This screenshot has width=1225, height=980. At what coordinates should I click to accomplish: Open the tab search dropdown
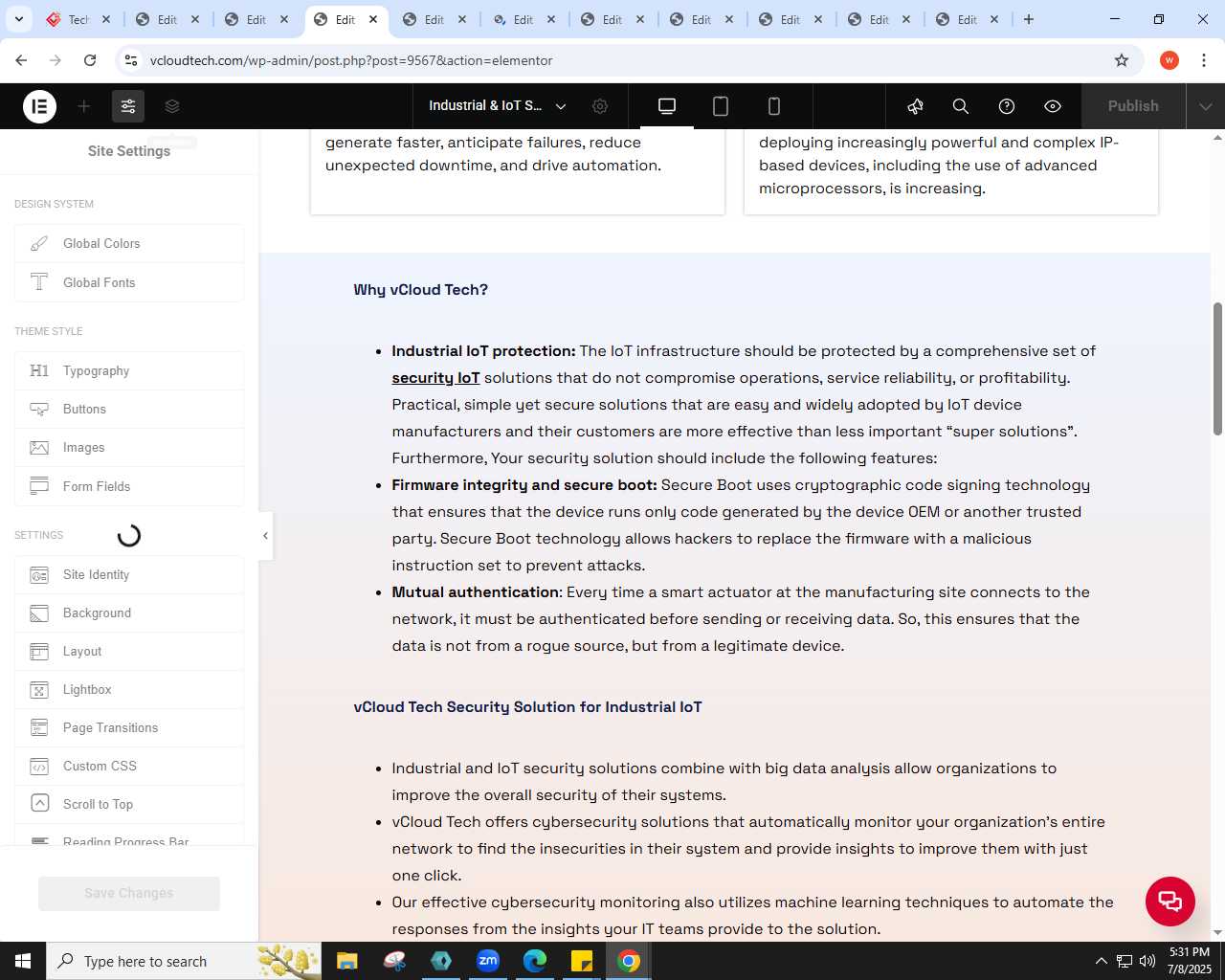[19, 19]
